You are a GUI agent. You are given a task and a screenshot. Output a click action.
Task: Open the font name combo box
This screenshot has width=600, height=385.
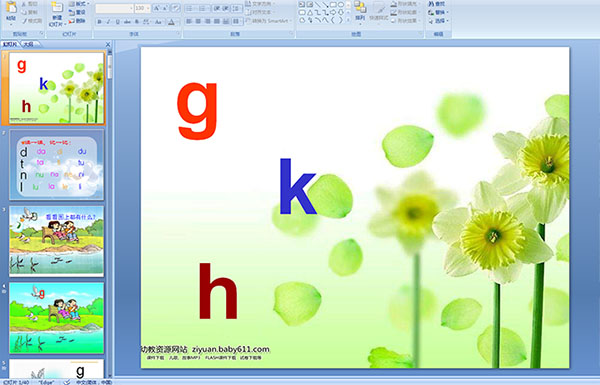point(114,8)
